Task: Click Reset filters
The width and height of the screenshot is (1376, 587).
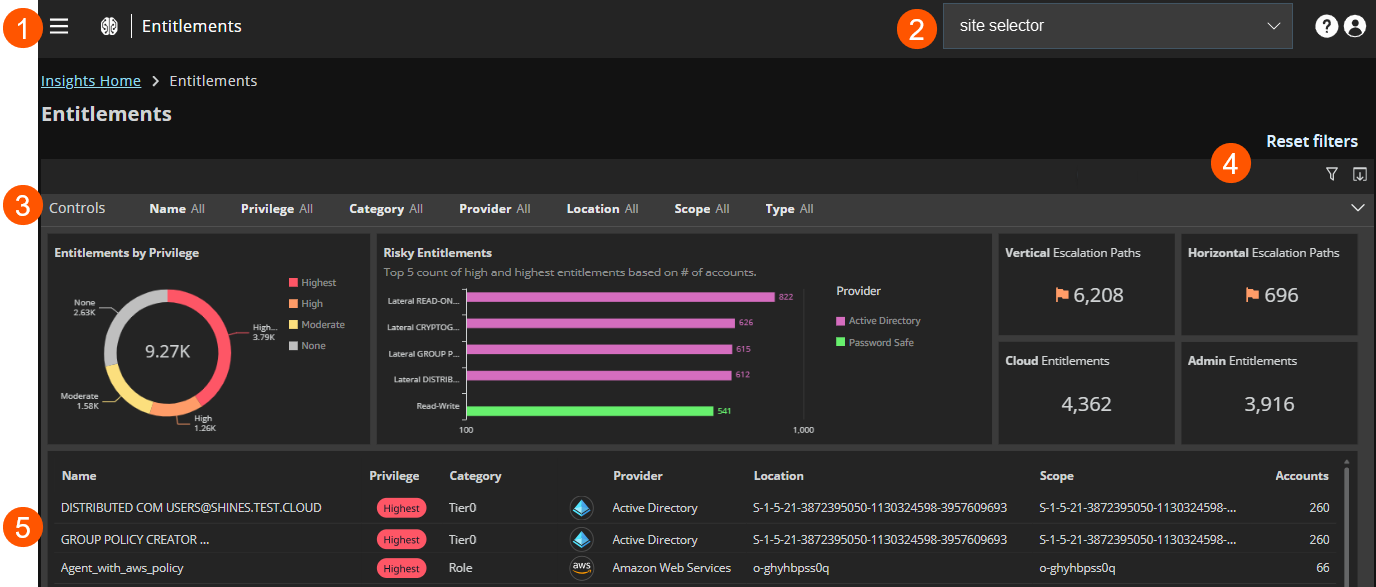Action: point(1311,141)
